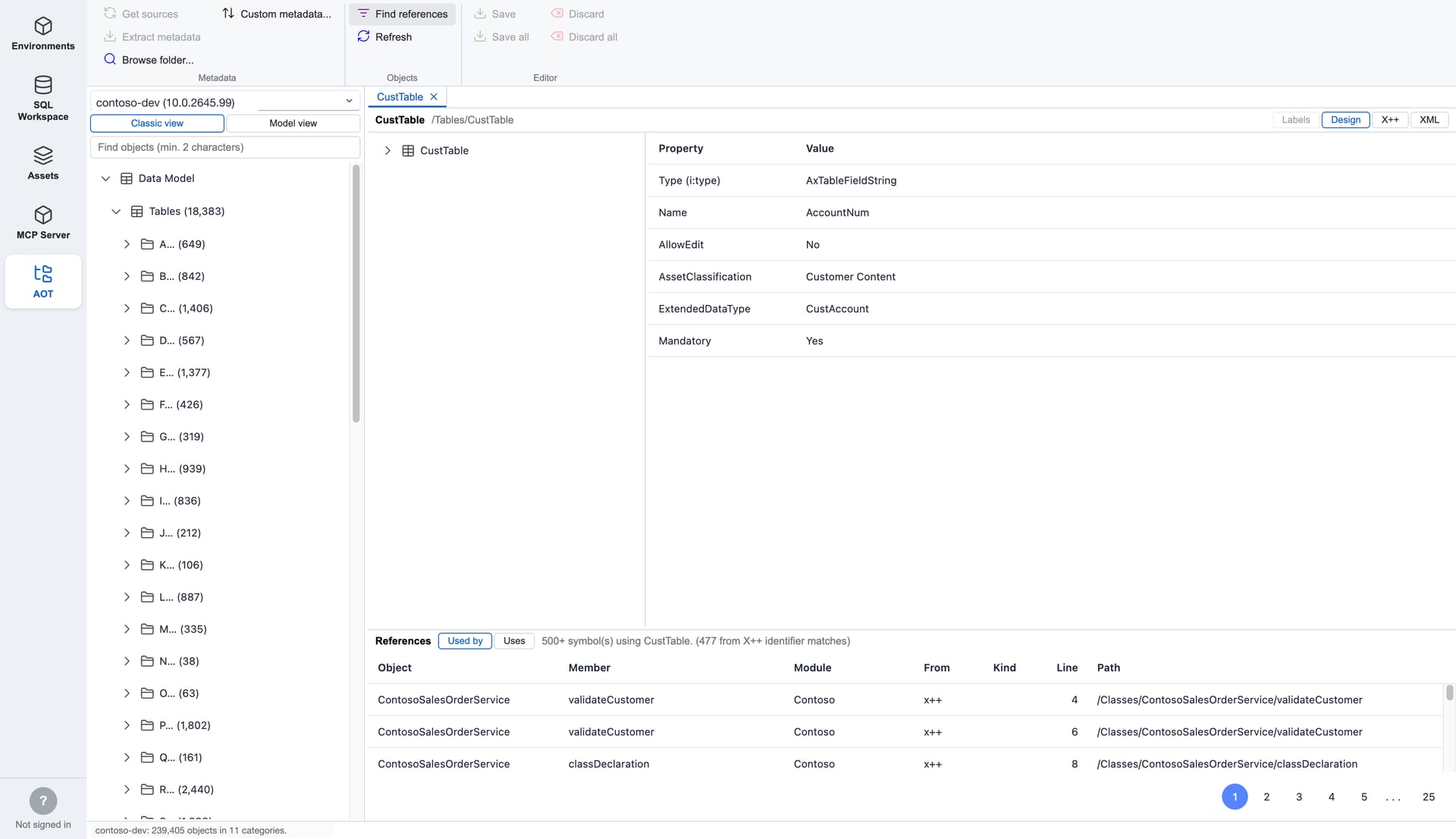Select the AOT sidebar icon
The width and height of the screenshot is (1456, 839).
43,281
